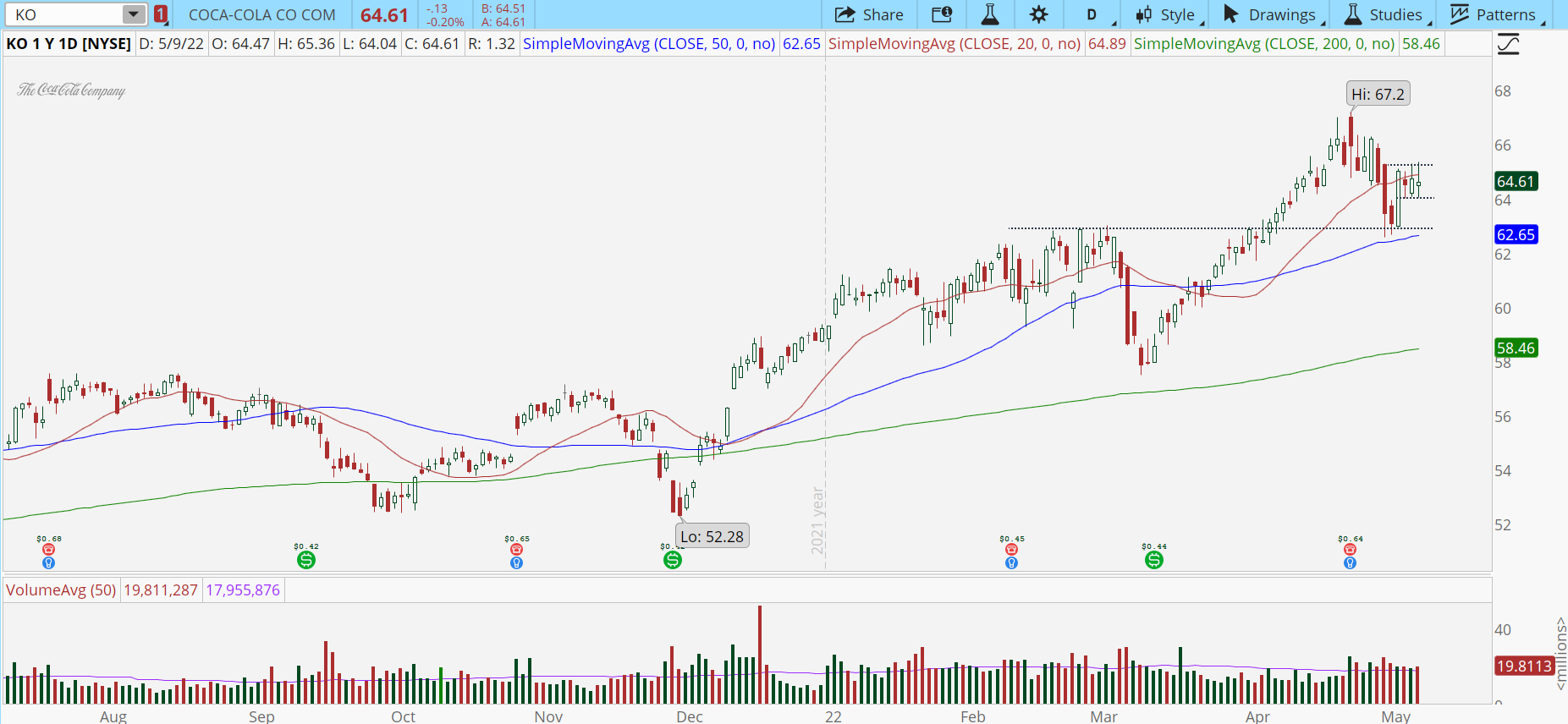This screenshot has height=724, width=1568.
Task: Click the bid value B: 64.51
Action: (503, 8)
